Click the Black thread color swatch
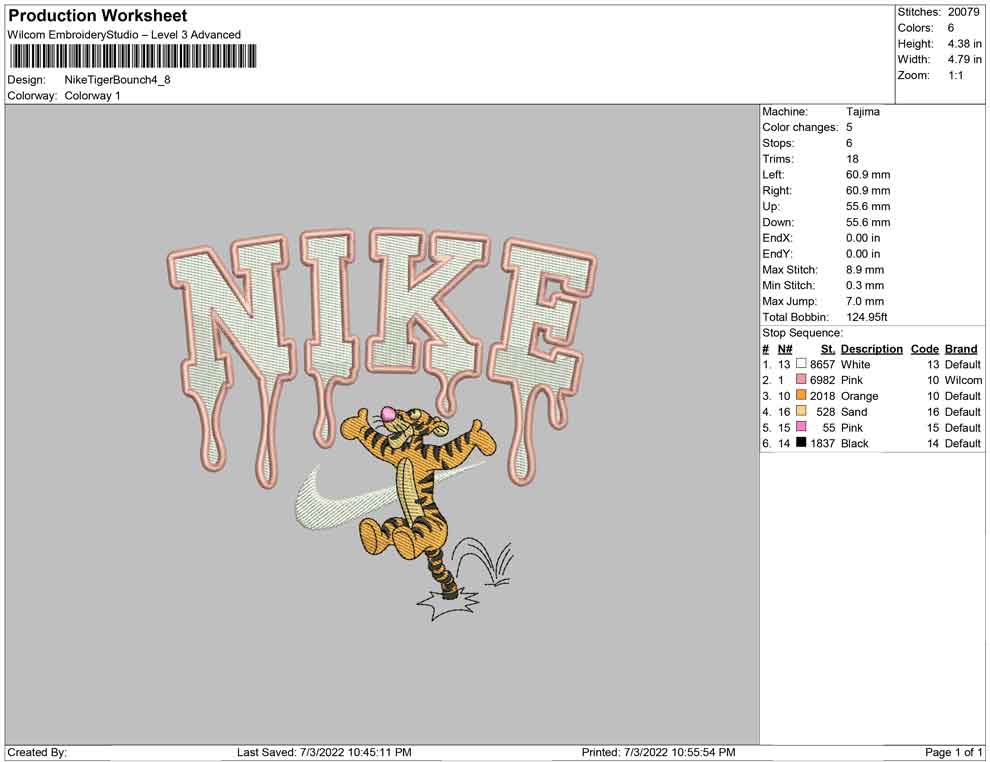This screenshot has width=990, height=762. (x=801, y=443)
